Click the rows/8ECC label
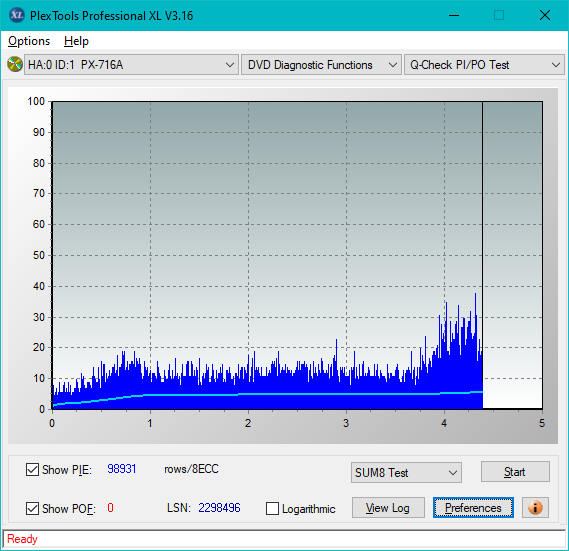The height and width of the screenshot is (551, 569). coord(191,469)
